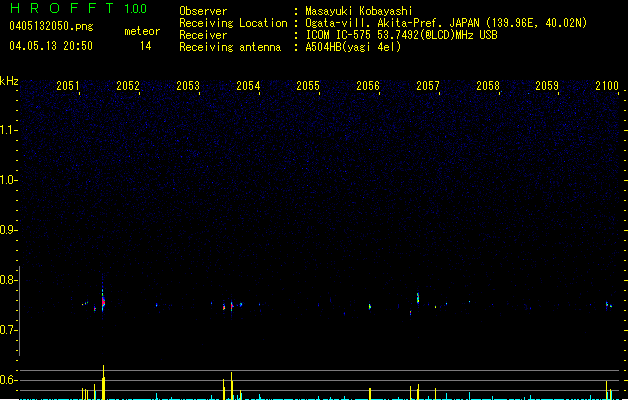The image size is (629, 400).
Task: Click the HROFFT 1.0.0 title text
Action: pyautogui.click(x=78, y=8)
